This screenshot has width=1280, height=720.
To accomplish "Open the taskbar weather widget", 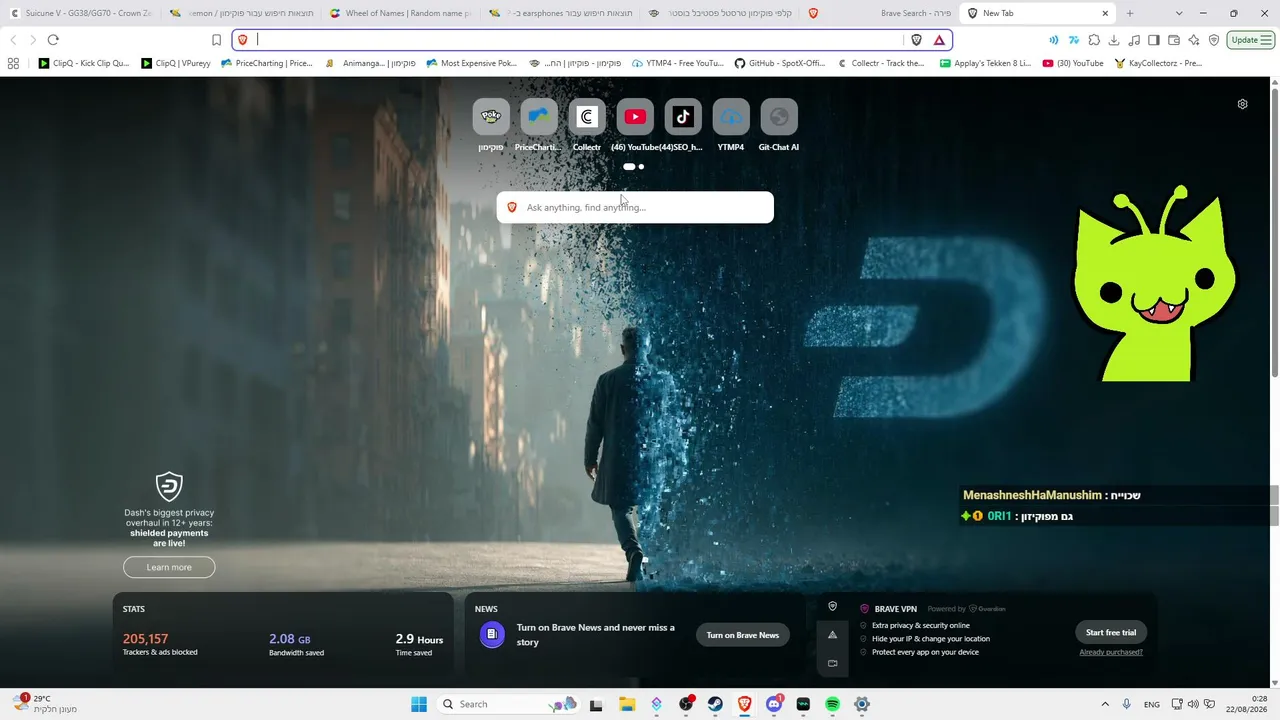I will point(45,704).
